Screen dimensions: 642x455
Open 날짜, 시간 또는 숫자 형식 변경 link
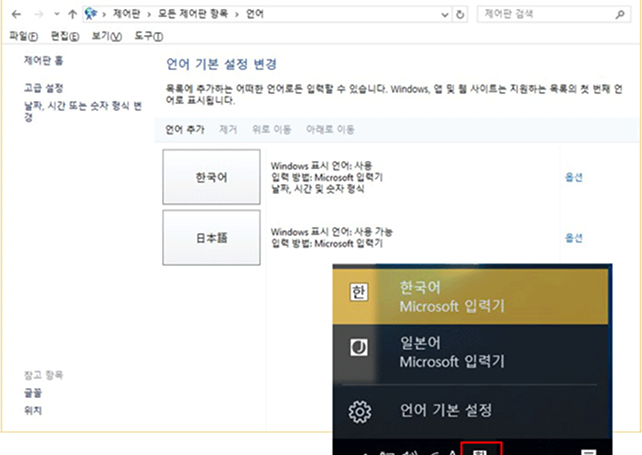[x=82, y=111]
